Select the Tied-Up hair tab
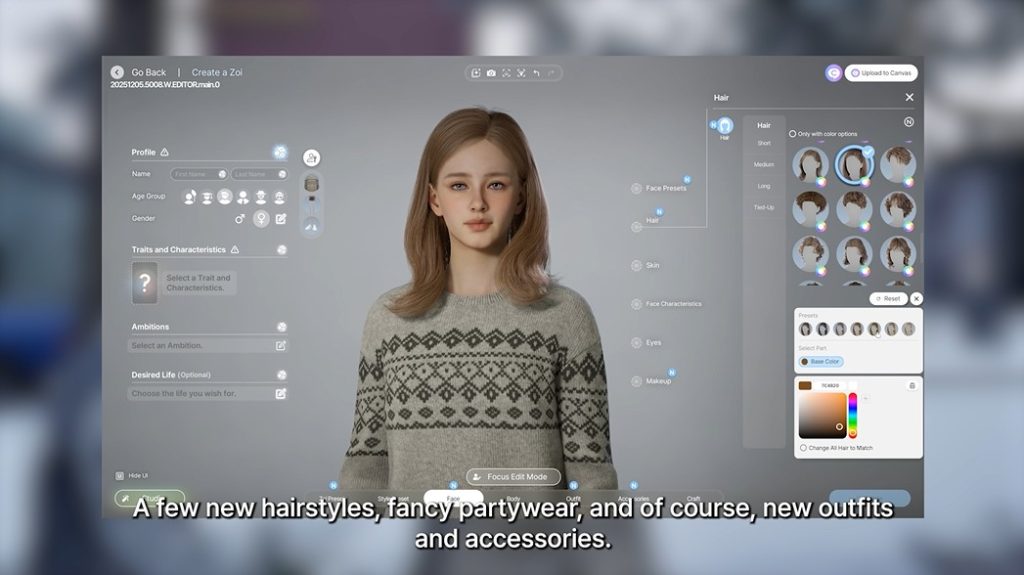Image resolution: width=1024 pixels, height=575 pixels. 764,207
